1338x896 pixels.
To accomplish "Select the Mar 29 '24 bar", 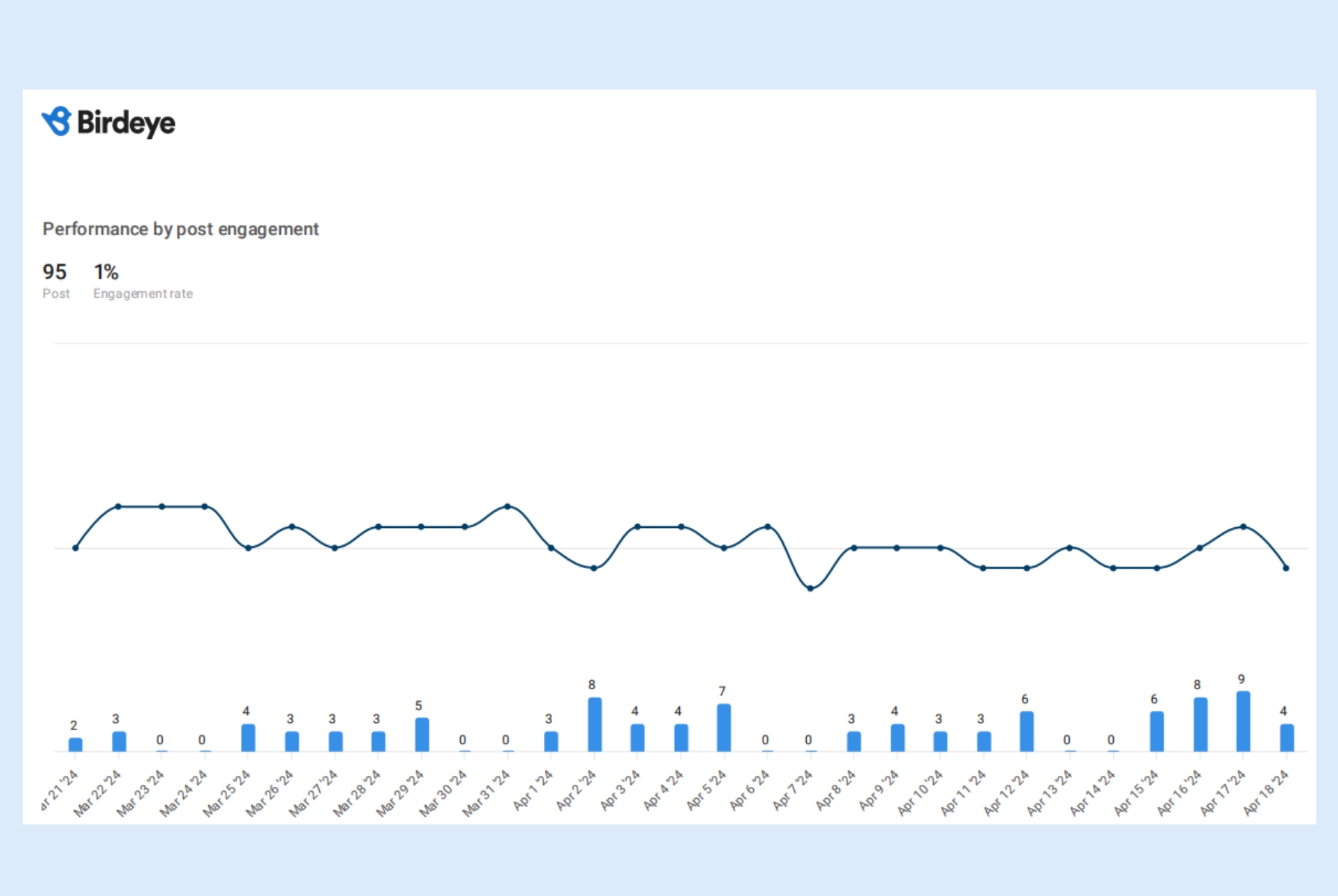I will [422, 735].
